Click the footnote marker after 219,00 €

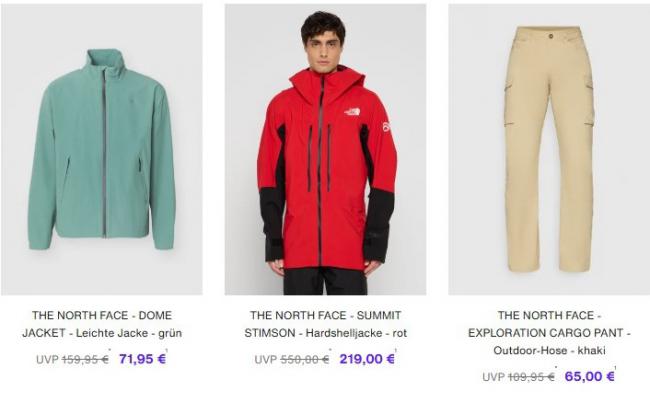click(396, 351)
